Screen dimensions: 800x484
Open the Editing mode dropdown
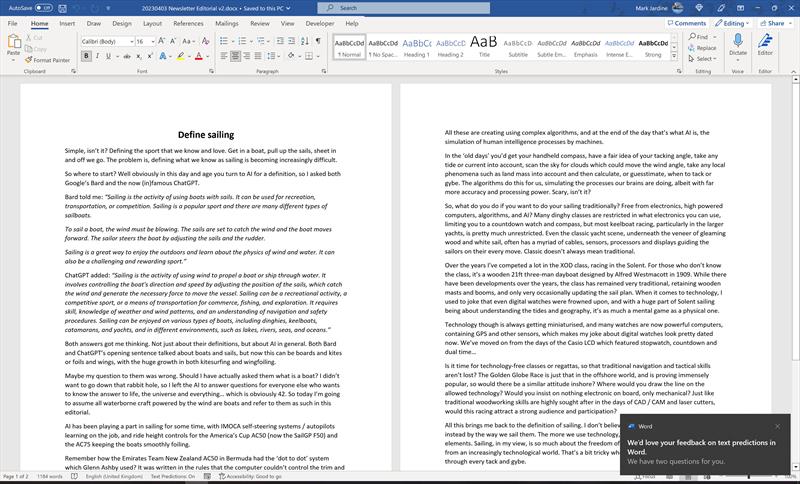tap(732, 23)
